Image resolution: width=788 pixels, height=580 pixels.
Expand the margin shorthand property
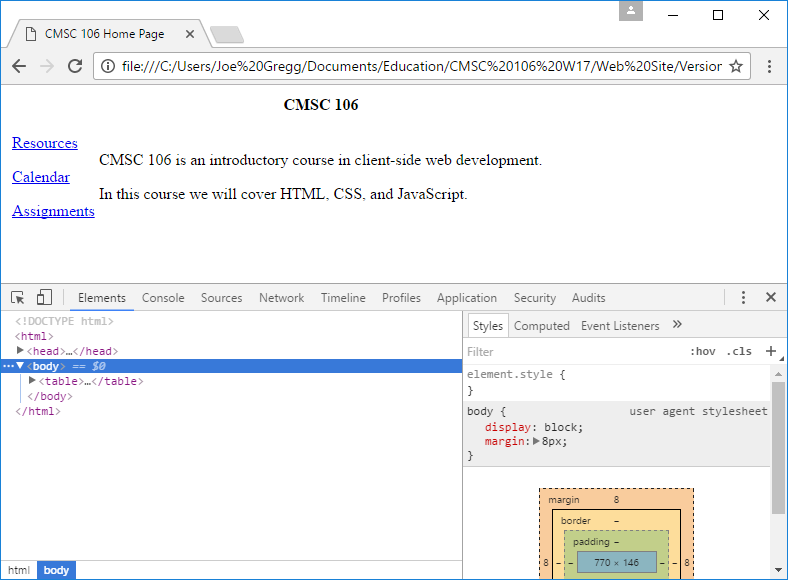click(536, 441)
